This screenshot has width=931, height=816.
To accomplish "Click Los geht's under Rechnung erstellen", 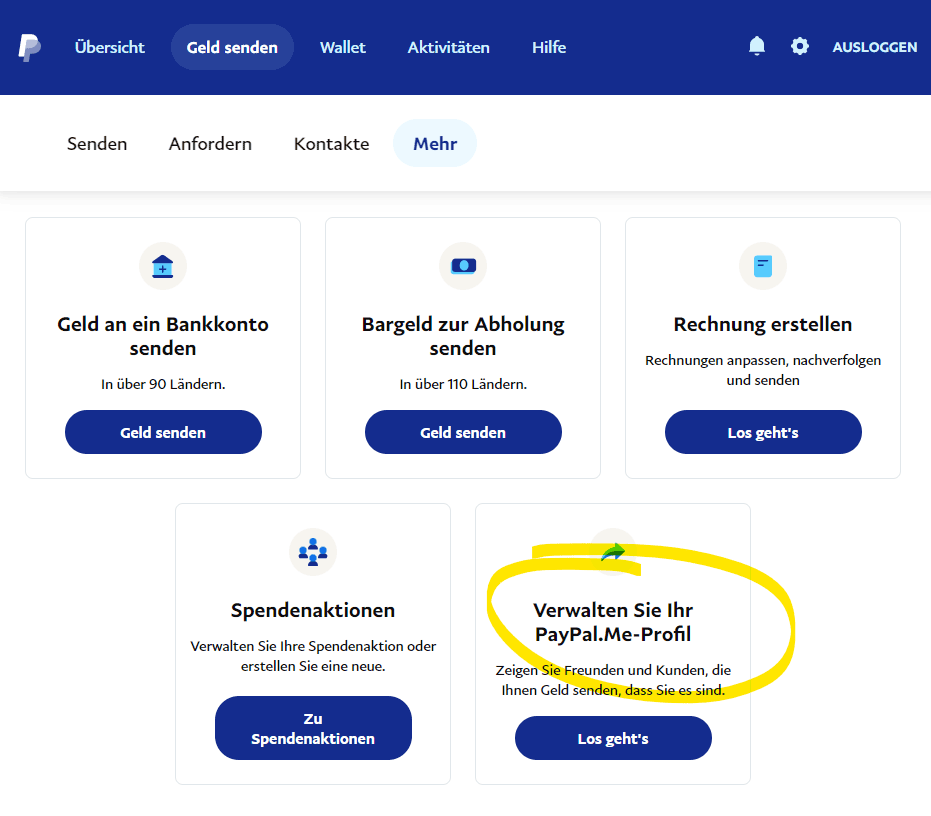I will pyautogui.click(x=763, y=432).
